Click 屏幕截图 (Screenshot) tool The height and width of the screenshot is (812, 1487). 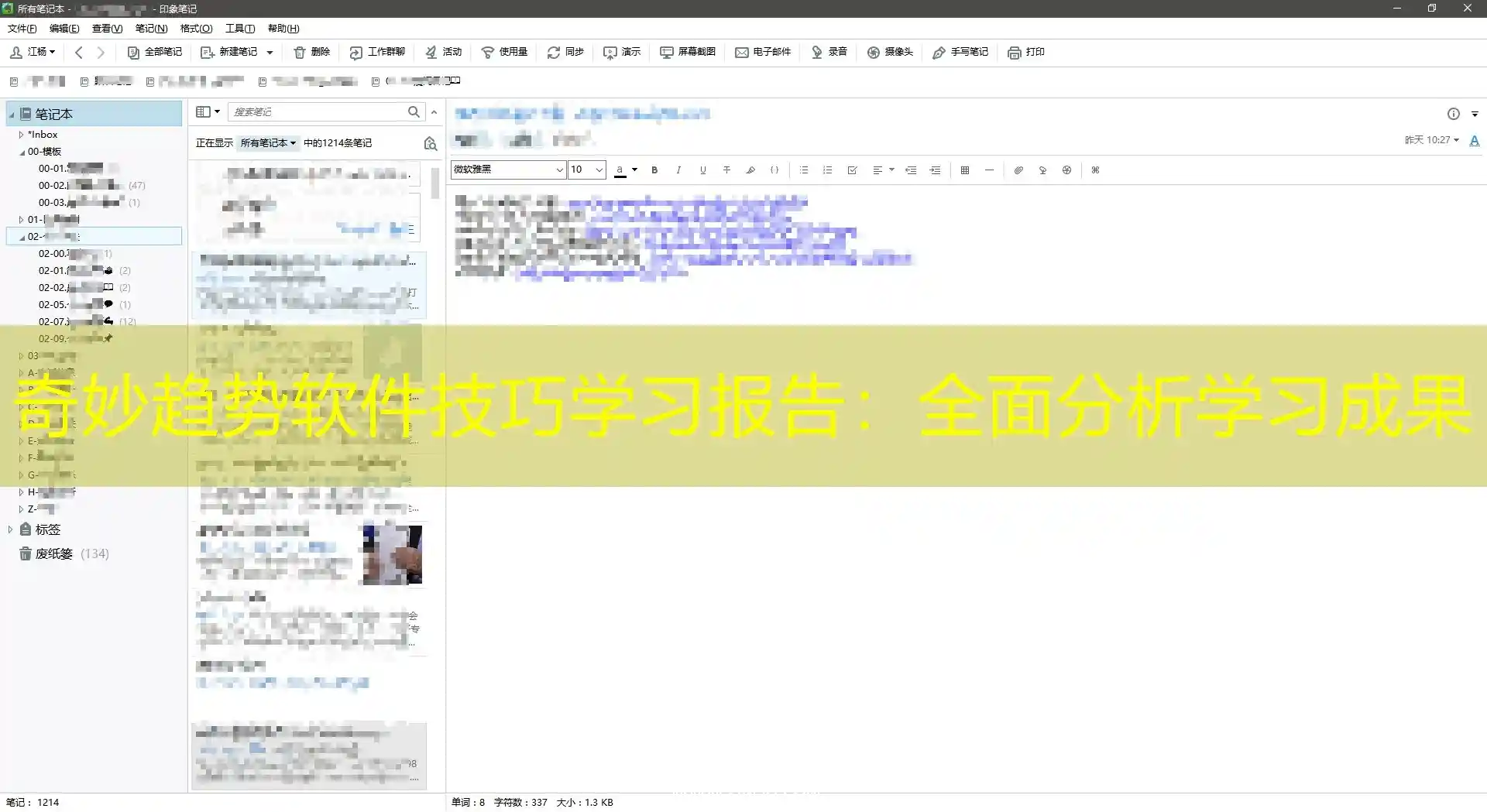coord(688,52)
